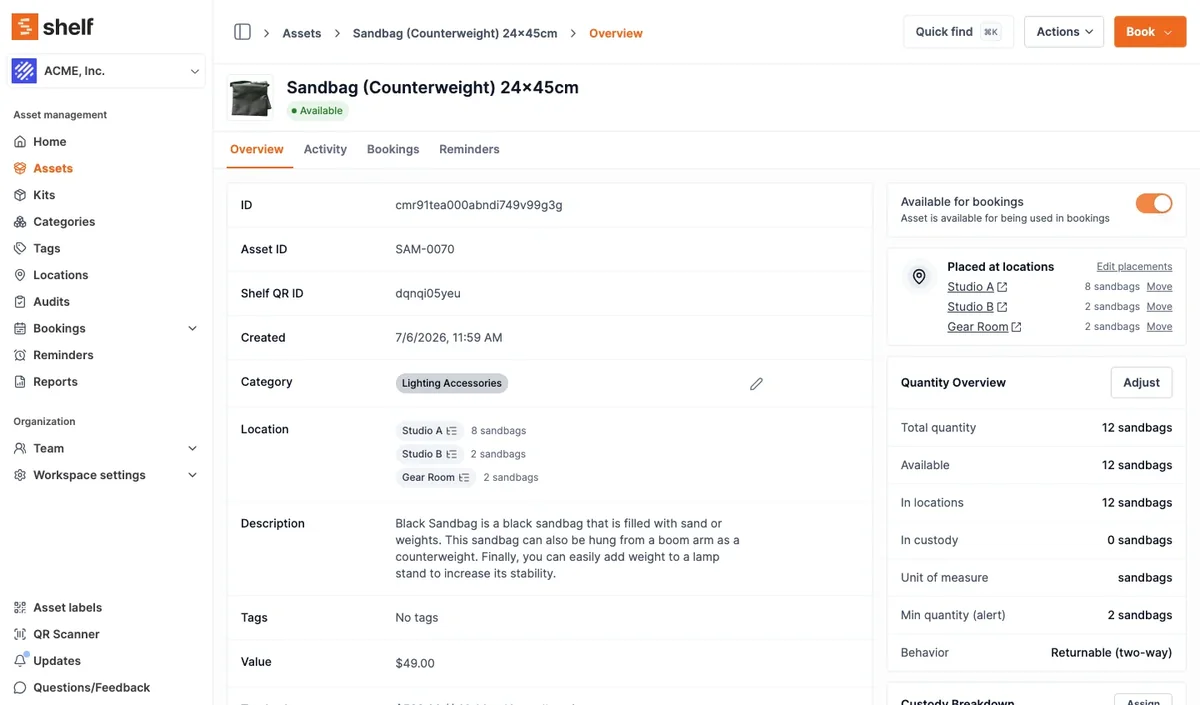Open Studio A external link icon
Image resolution: width=1200 pixels, height=705 pixels.
(1002, 287)
